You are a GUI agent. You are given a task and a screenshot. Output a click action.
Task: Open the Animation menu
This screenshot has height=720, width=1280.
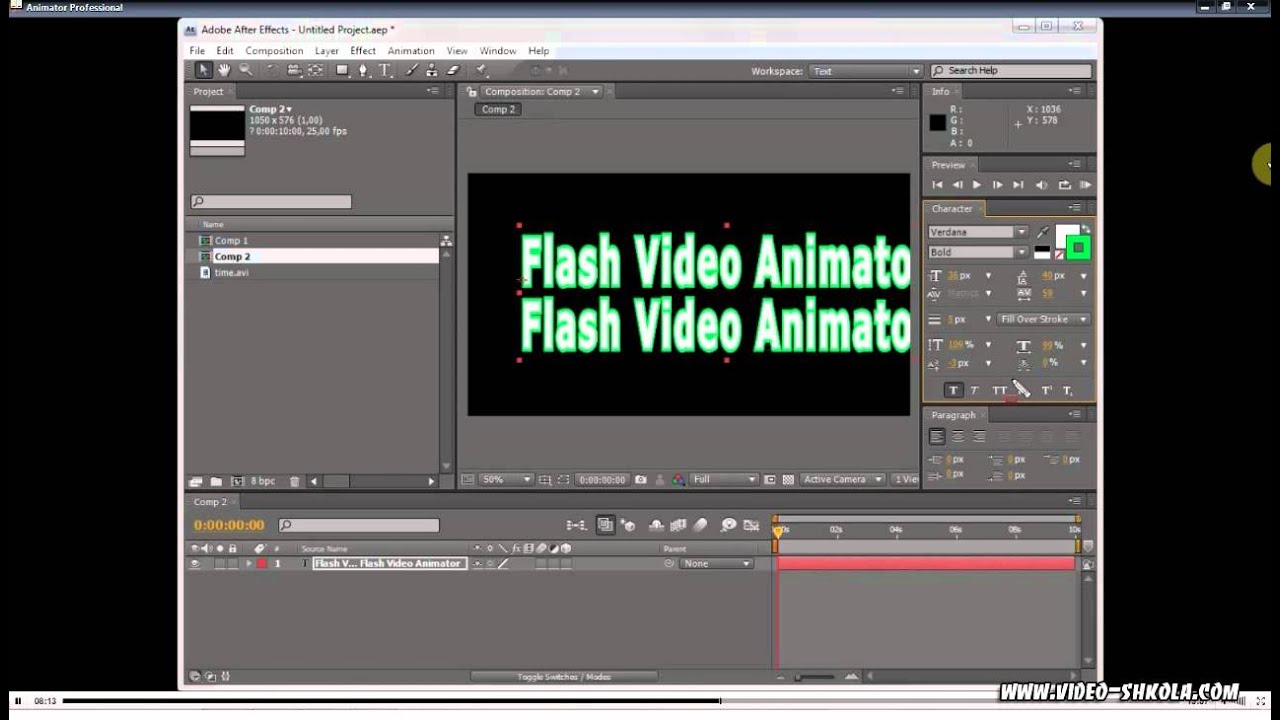point(411,51)
